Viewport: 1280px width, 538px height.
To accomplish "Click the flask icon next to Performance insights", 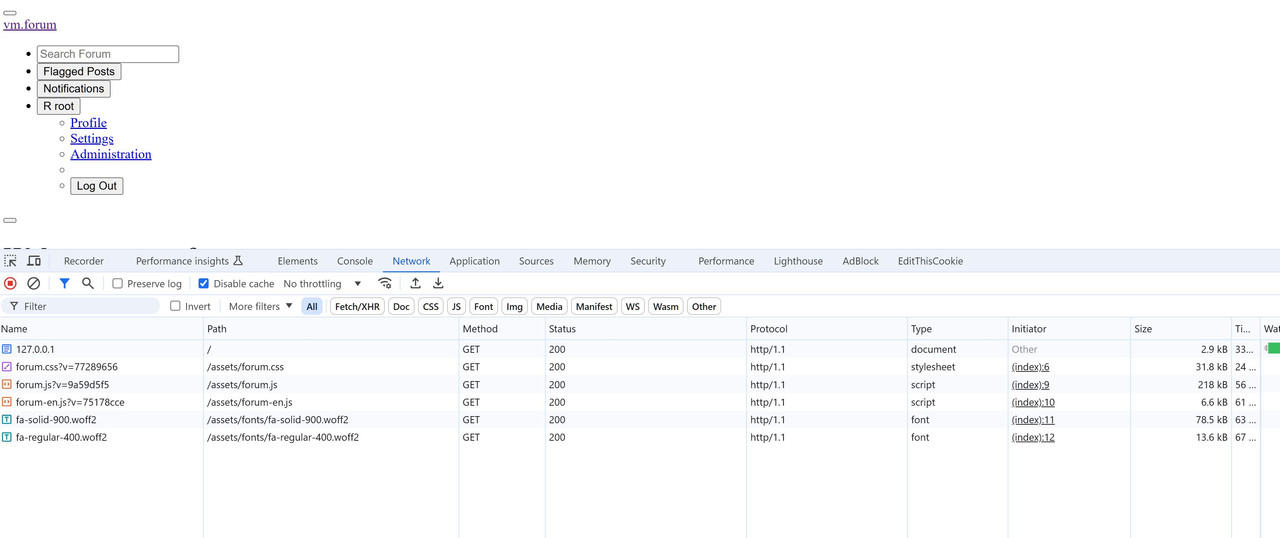I will (x=238, y=261).
